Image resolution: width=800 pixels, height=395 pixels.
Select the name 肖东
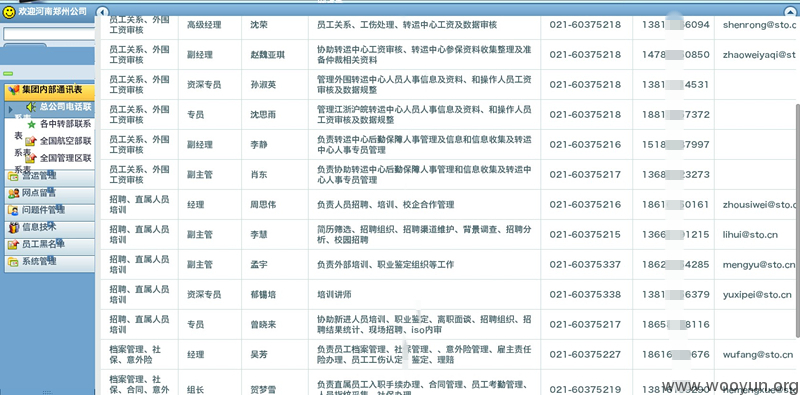(259, 175)
